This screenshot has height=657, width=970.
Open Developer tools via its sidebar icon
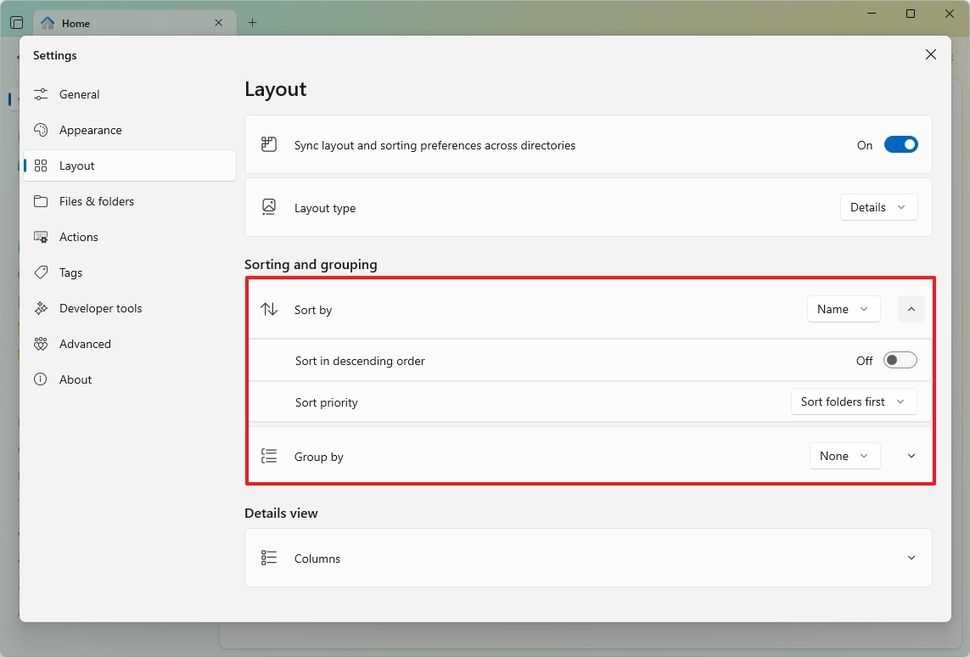tap(41, 308)
